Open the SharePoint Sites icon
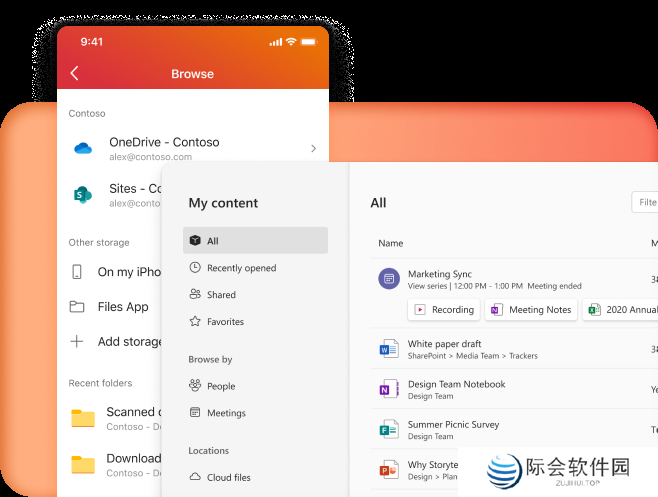 (83, 194)
